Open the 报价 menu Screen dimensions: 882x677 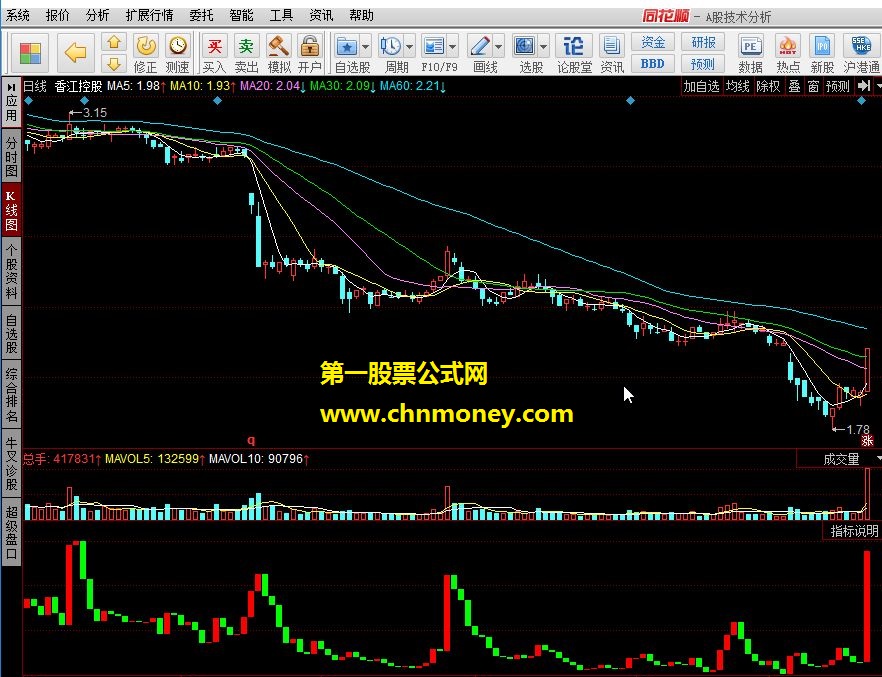pos(57,15)
